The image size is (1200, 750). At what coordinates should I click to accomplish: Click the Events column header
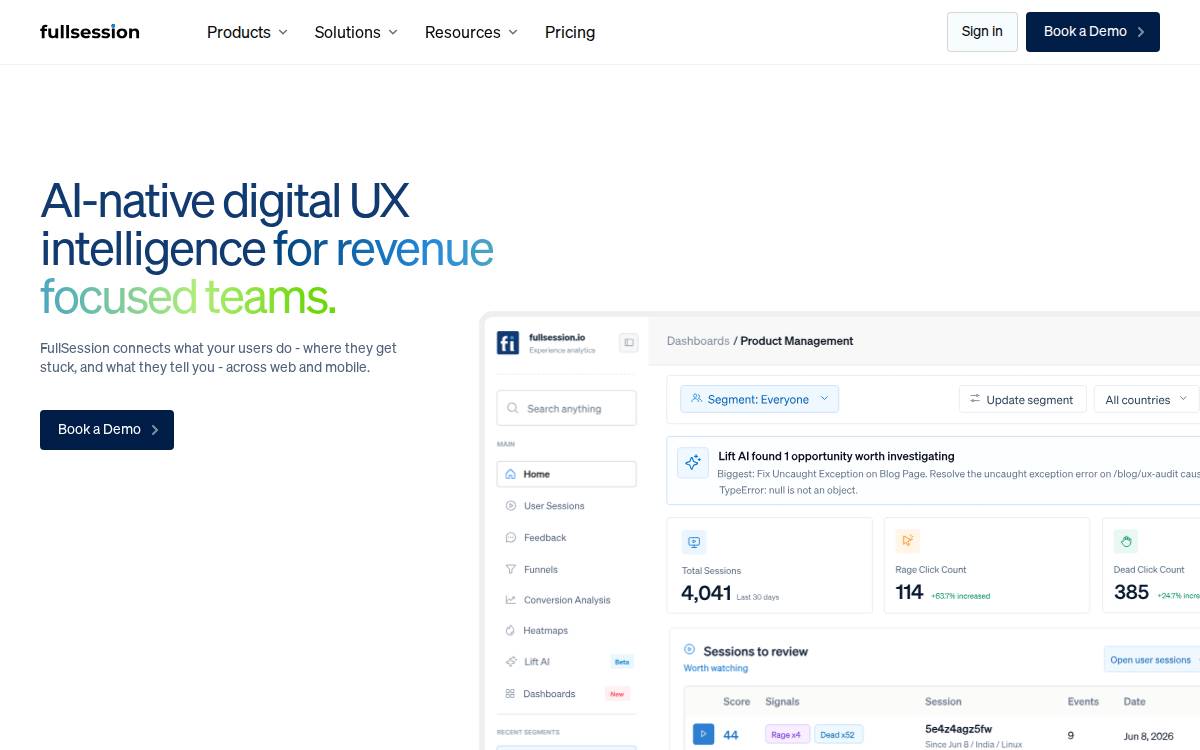(x=1083, y=702)
